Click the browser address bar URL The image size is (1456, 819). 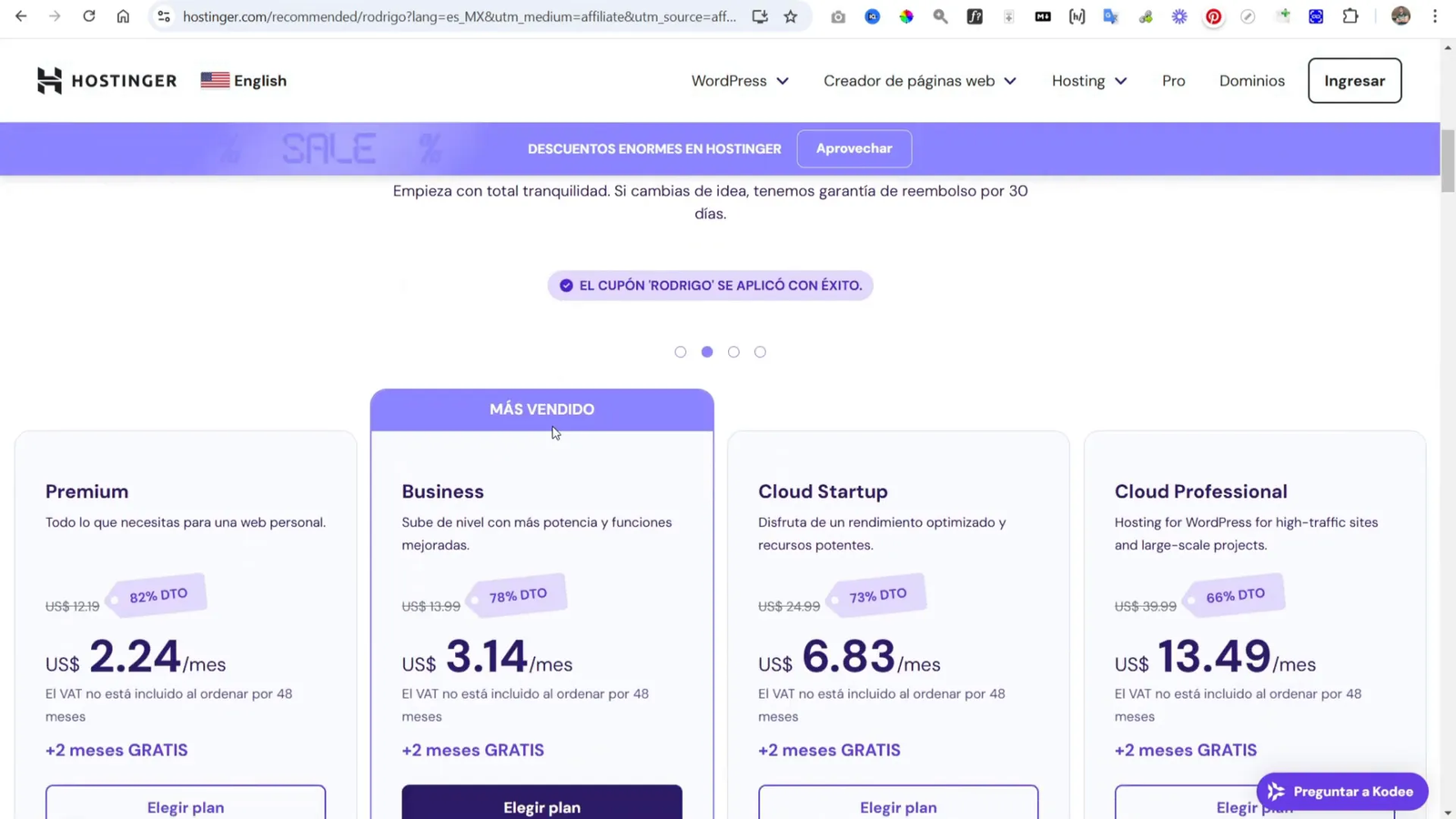click(x=455, y=16)
